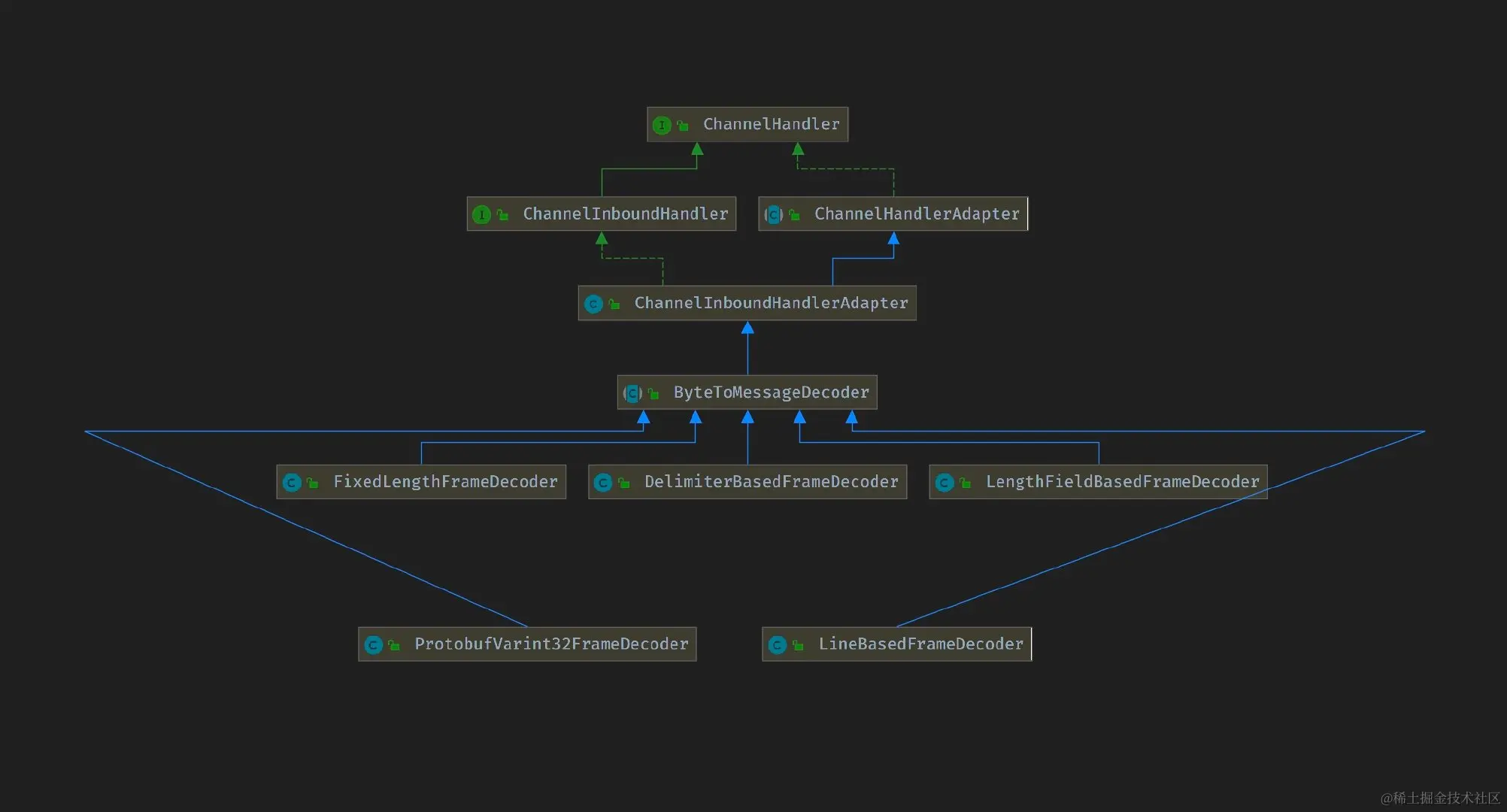Select the ChannelHandlerAdapter node label
This screenshot has height=812, width=1507.
click(x=917, y=214)
